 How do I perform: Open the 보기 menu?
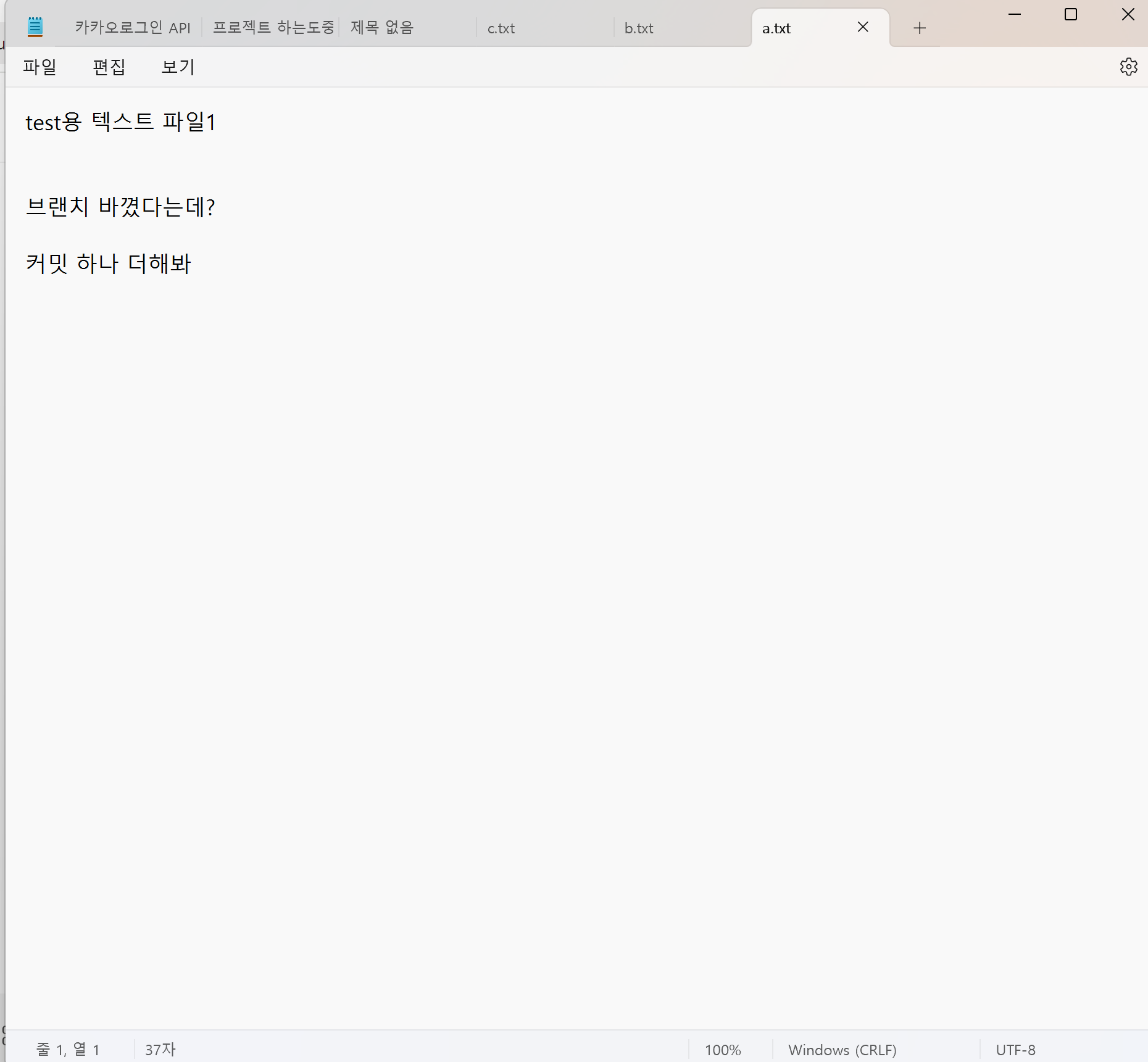(x=178, y=67)
